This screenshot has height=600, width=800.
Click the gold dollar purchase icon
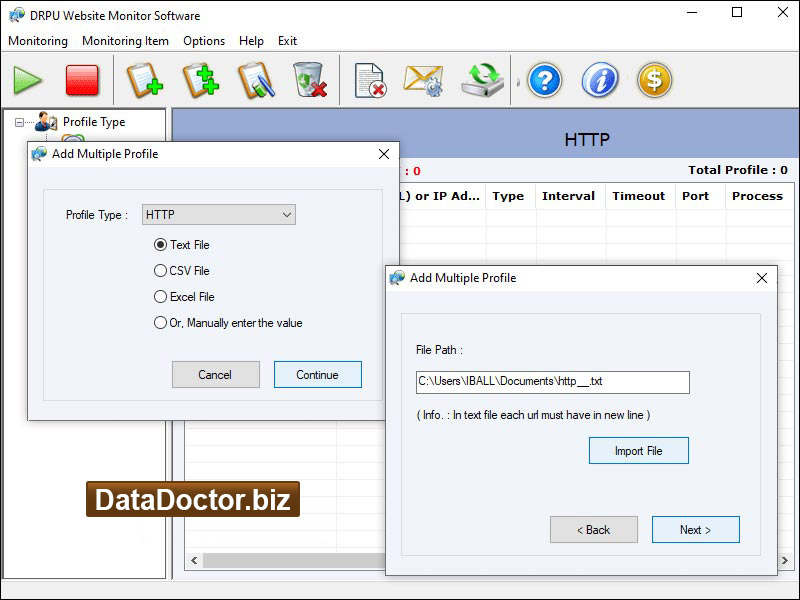[x=655, y=80]
